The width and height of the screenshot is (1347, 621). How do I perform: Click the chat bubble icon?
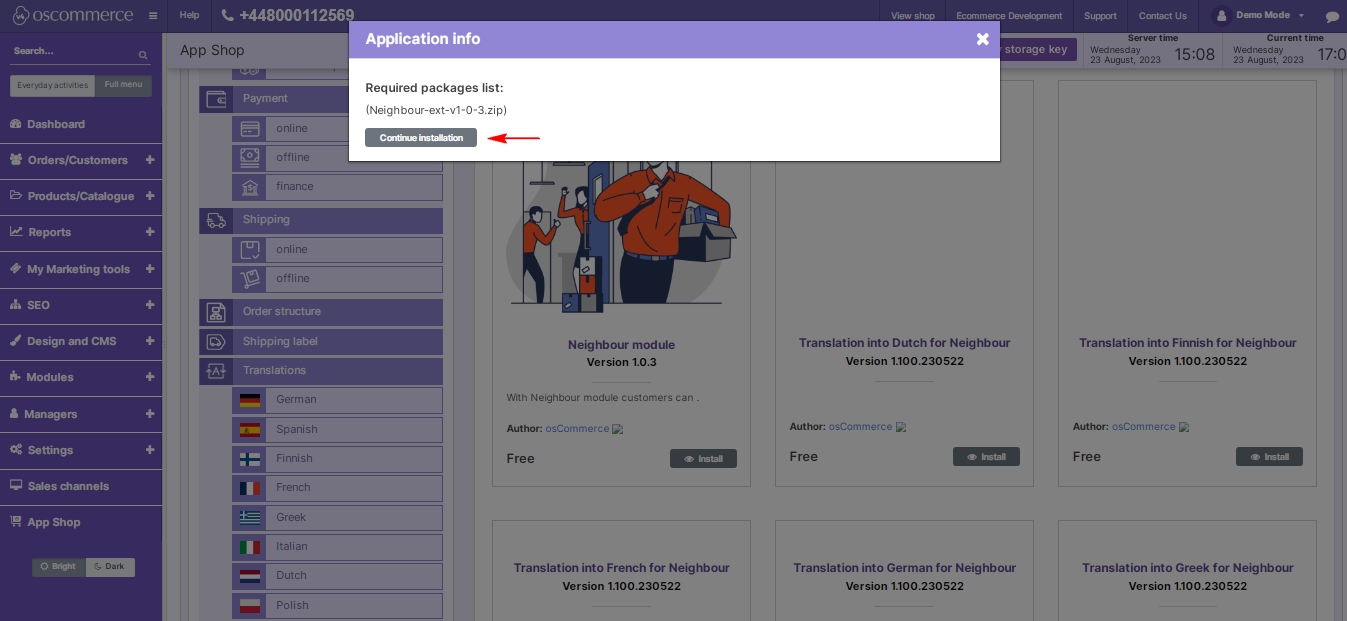(x=1332, y=17)
